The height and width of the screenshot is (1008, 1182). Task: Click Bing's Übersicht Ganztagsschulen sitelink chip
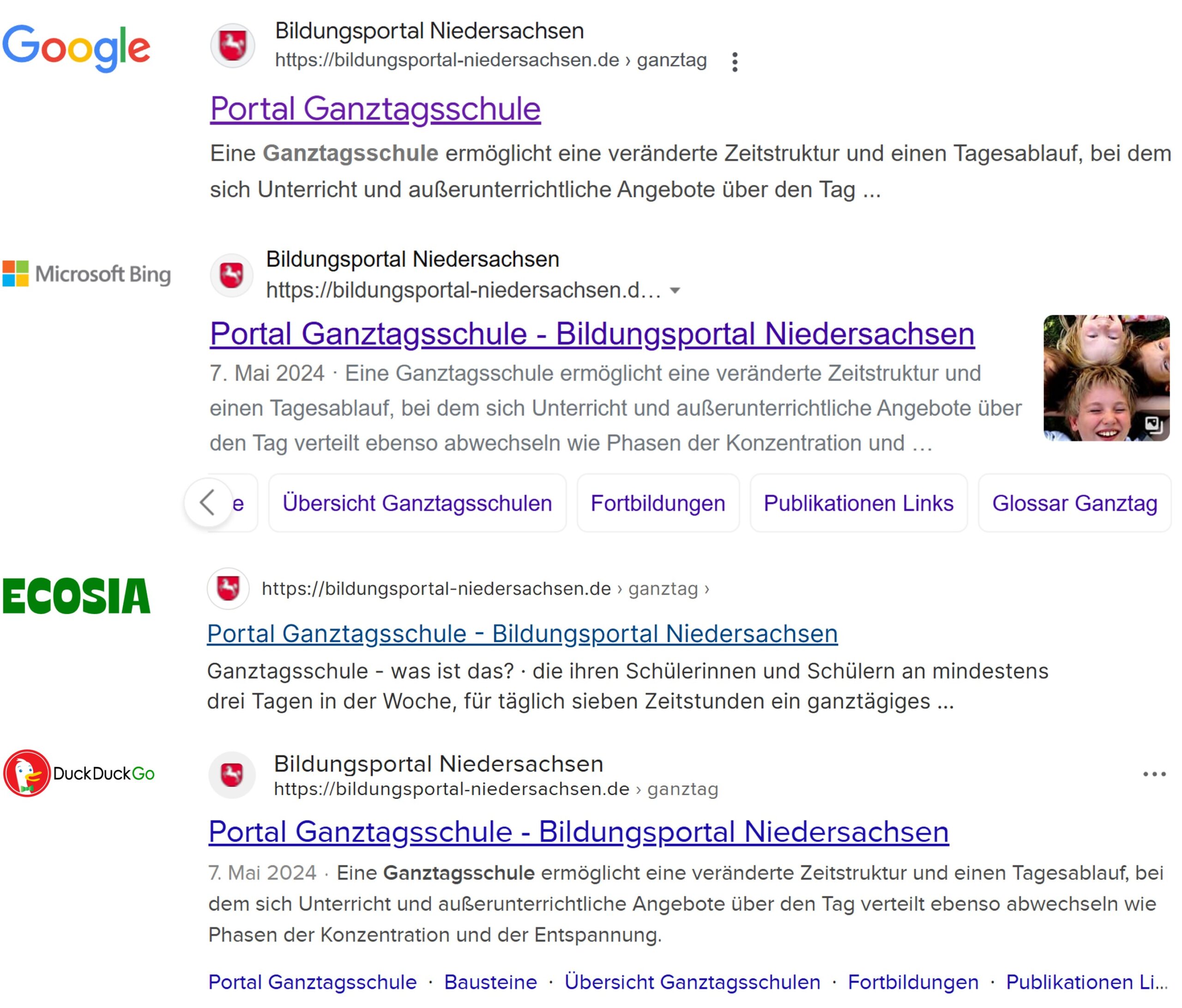[x=417, y=503]
